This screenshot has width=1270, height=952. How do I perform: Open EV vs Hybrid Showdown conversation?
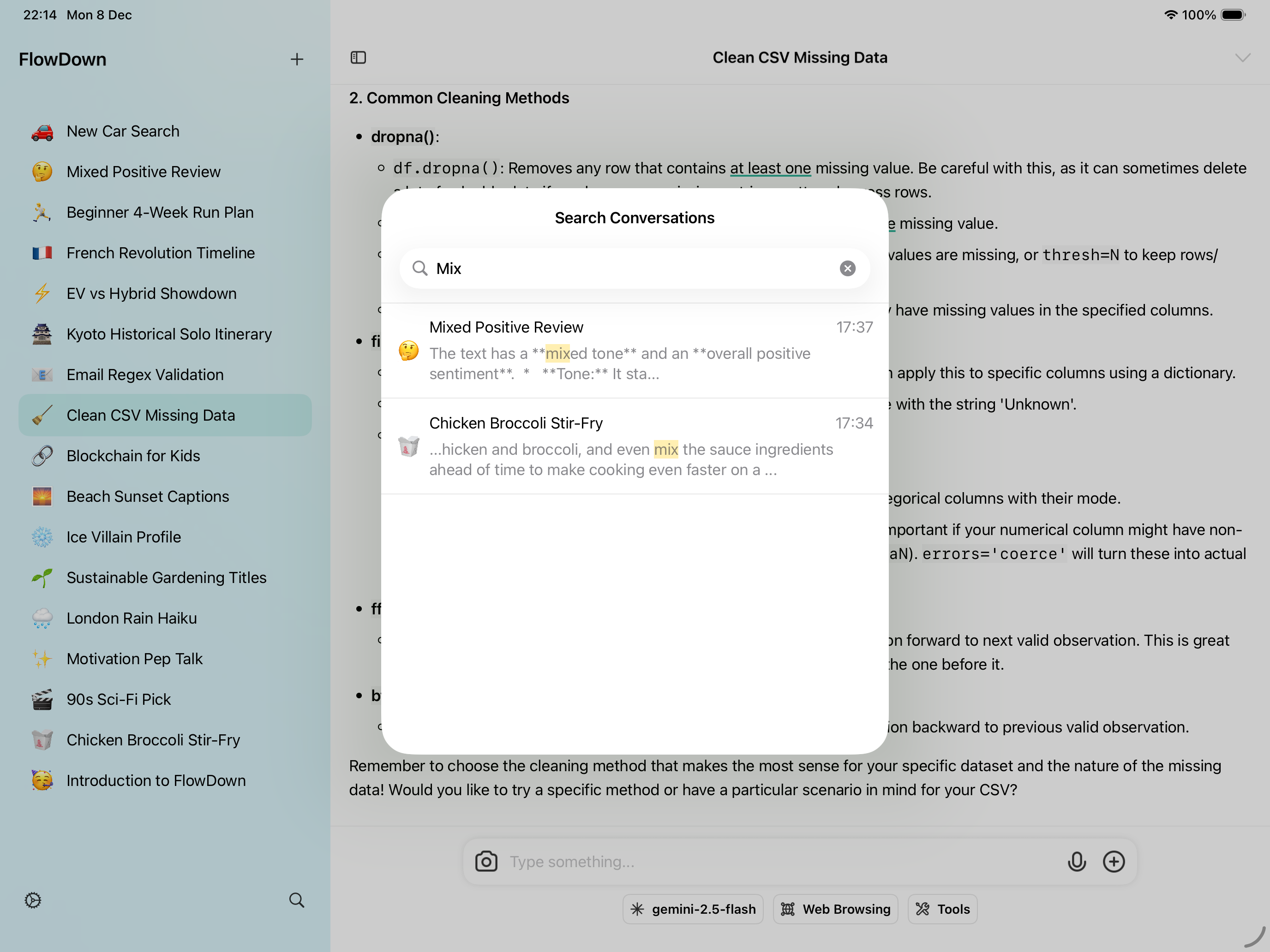click(x=165, y=293)
